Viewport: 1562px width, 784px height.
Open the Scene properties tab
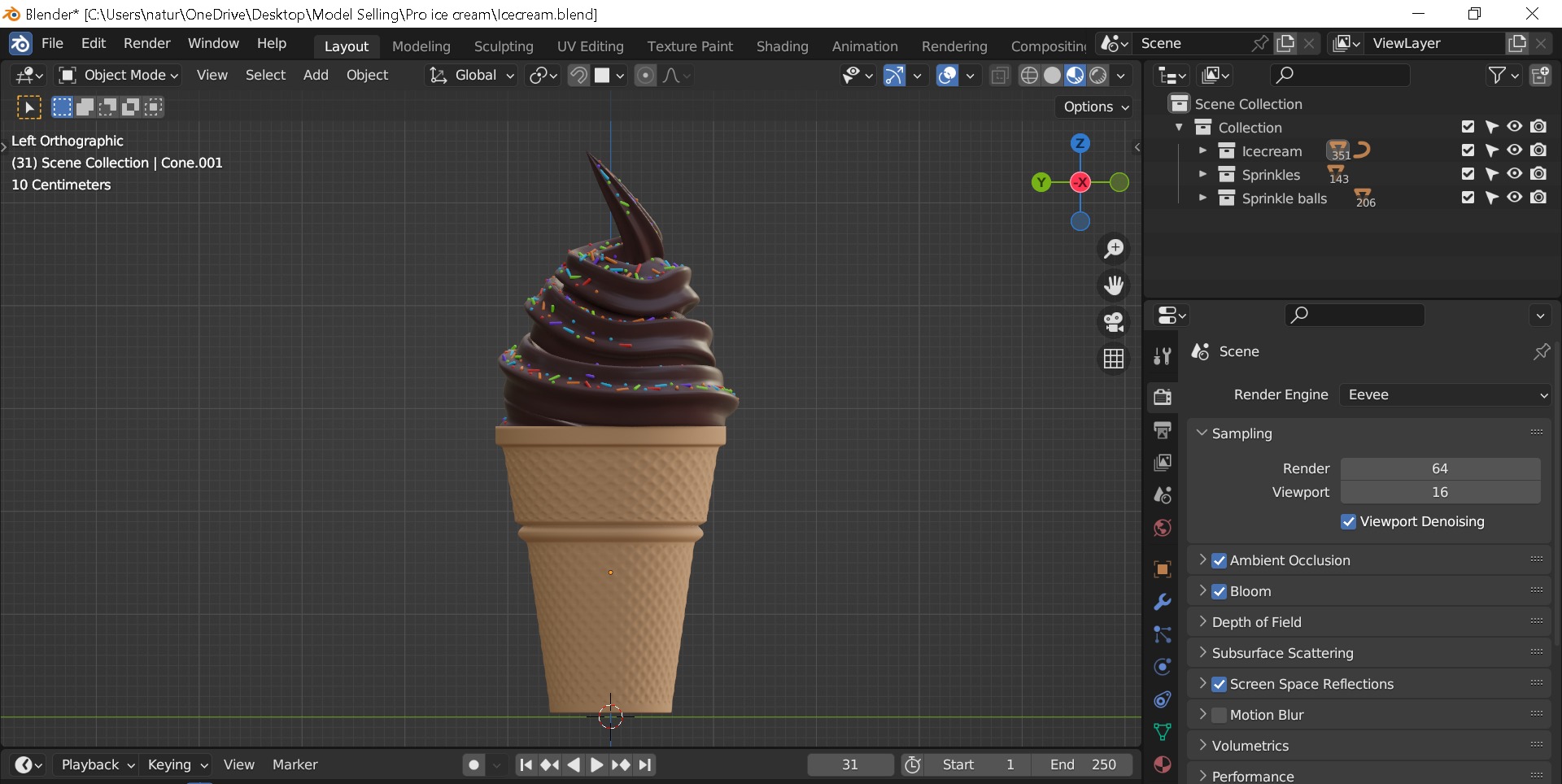[x=1163, y=494]
